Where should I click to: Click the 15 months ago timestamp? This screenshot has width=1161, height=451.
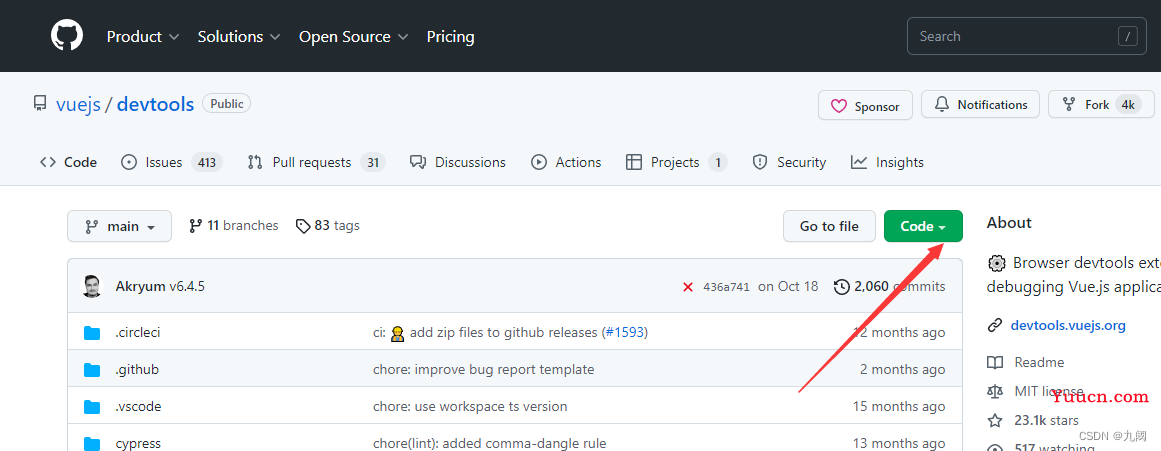[899, 407]
